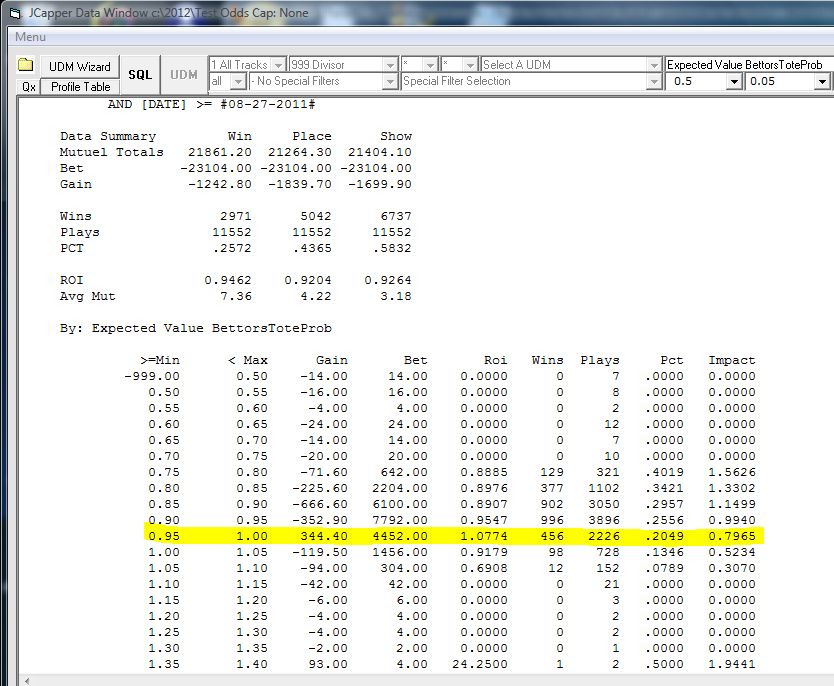834x686 pixels.
Task: Click the Win gain -1242.80
Action: tap(220, 184)
